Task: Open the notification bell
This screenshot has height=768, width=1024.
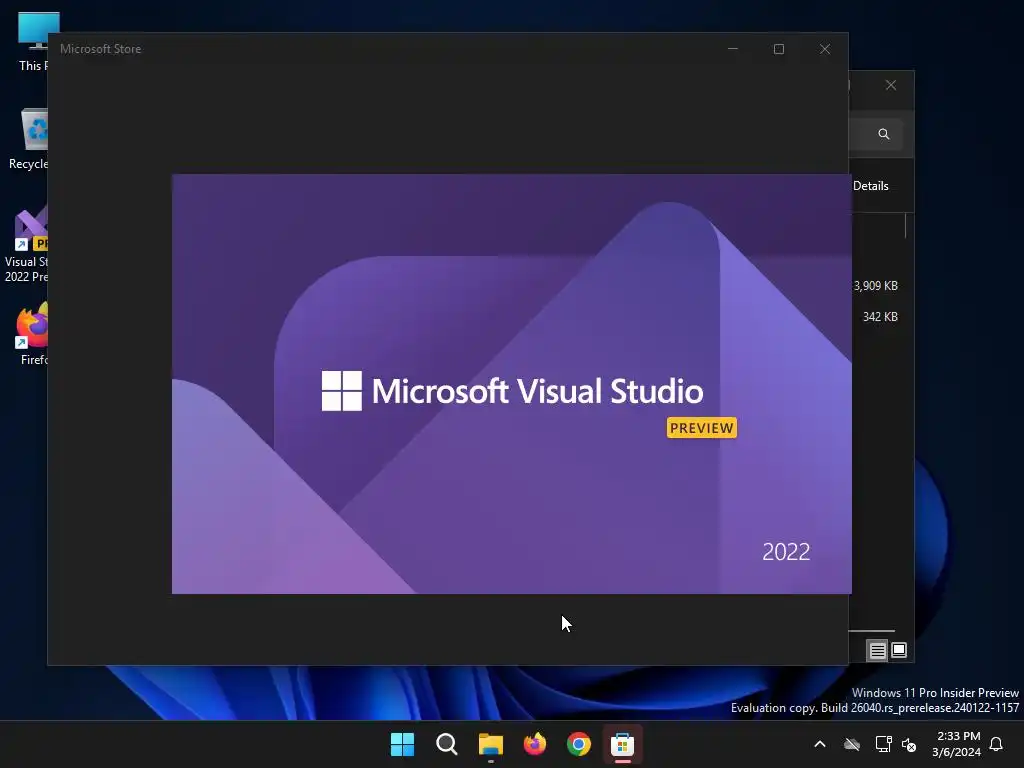Action: 996,744
